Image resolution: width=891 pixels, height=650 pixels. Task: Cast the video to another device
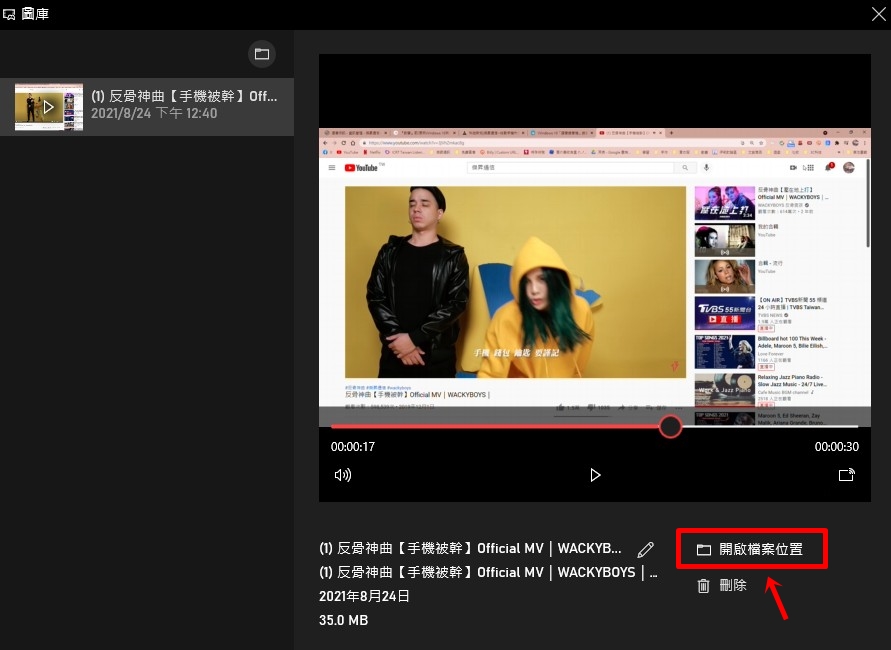847,474
